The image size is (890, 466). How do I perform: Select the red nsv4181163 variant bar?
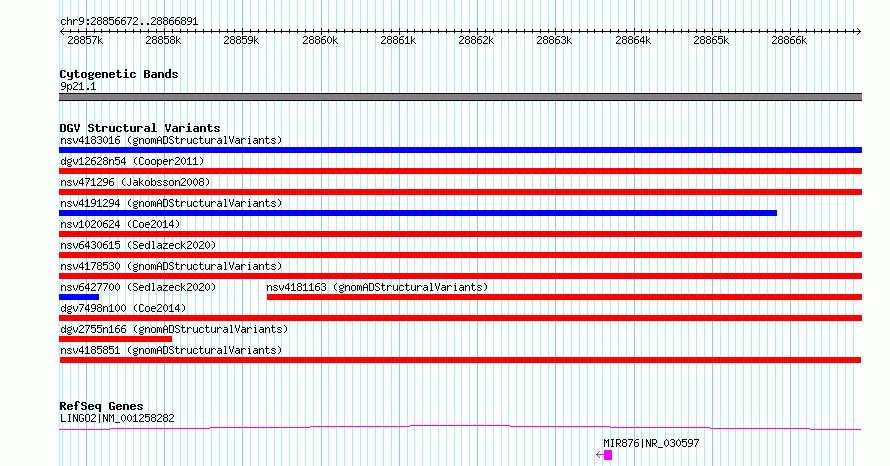[x=564, y=297]
